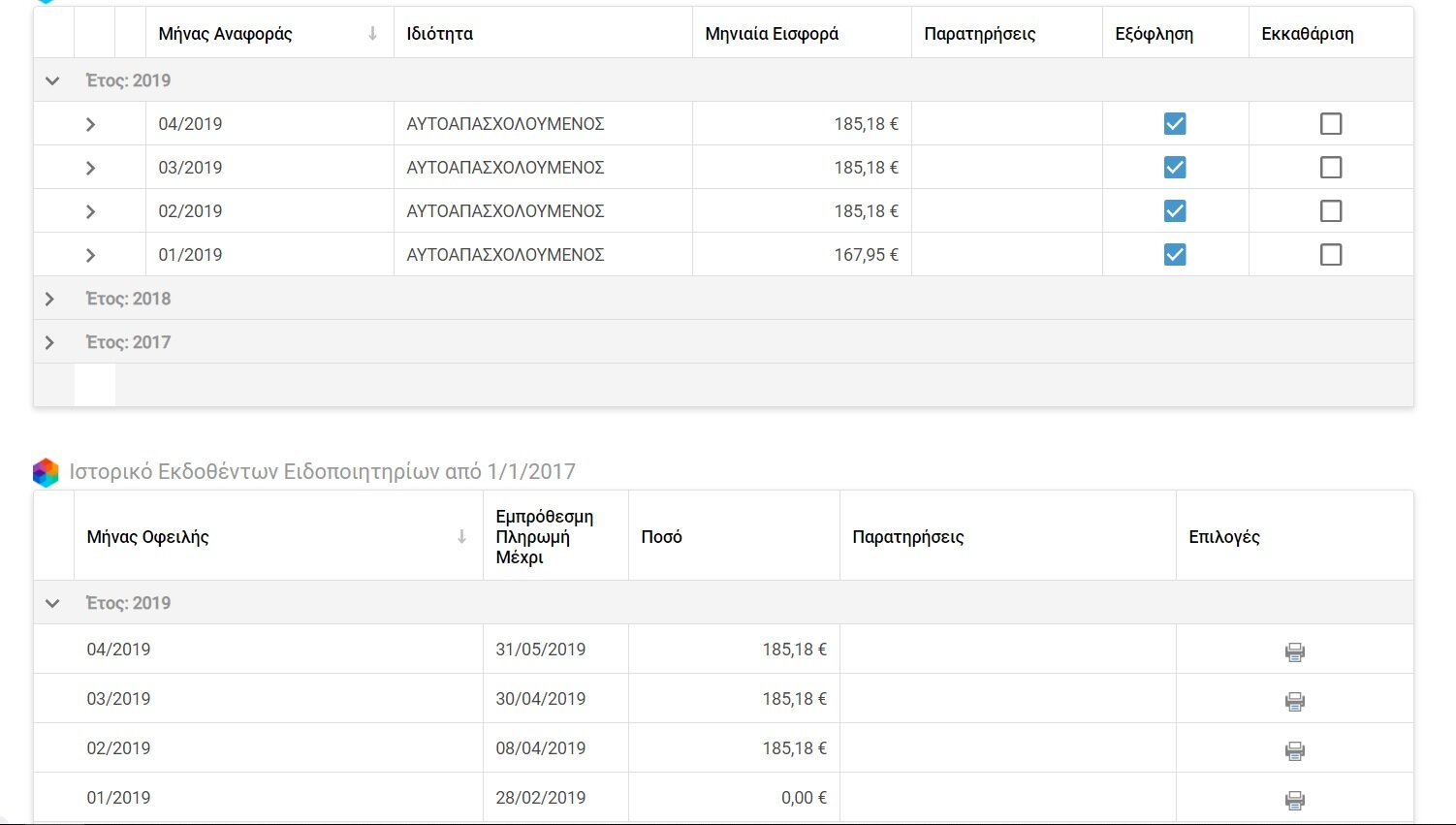The width and height of the screenshot is (1456, 825).
Task: Toggle Εξόφληση checkbox for 01/2019
Action: tap(1175, 255)
